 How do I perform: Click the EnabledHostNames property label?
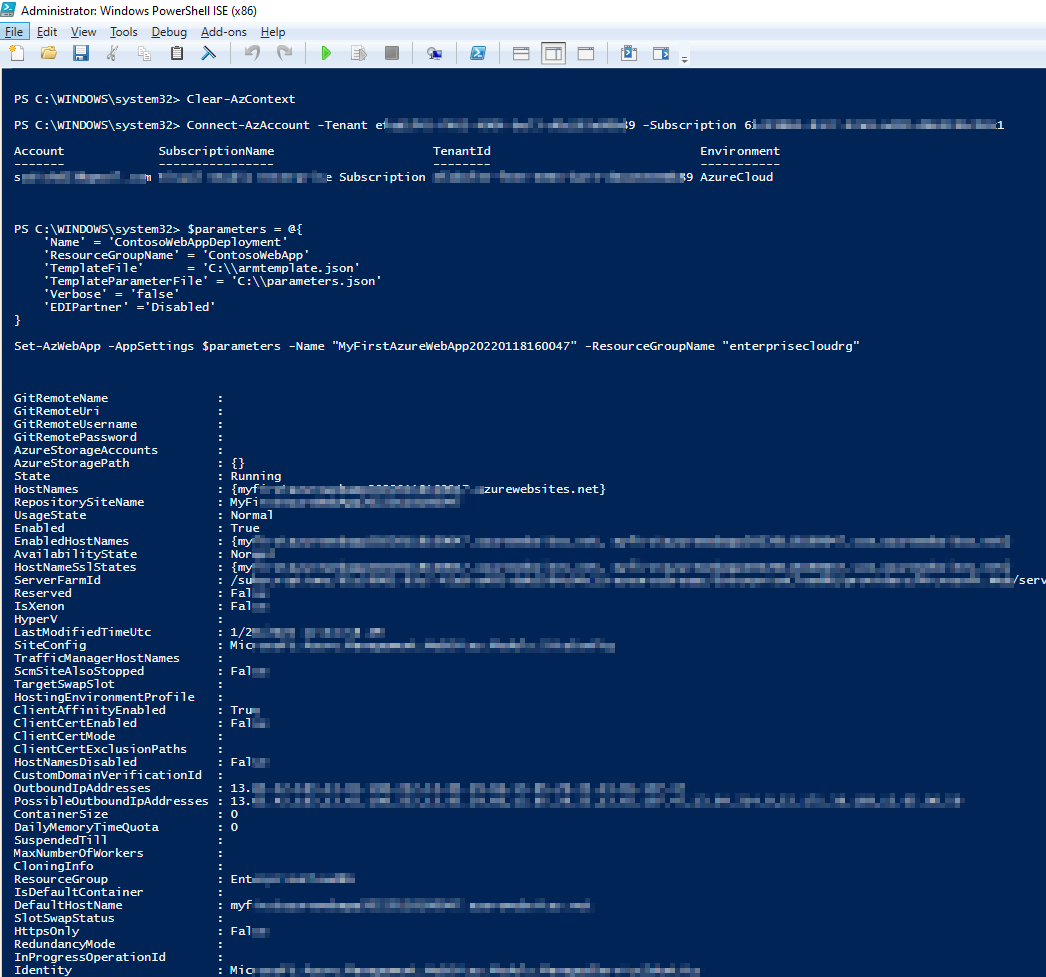click(x=71, y=541)
